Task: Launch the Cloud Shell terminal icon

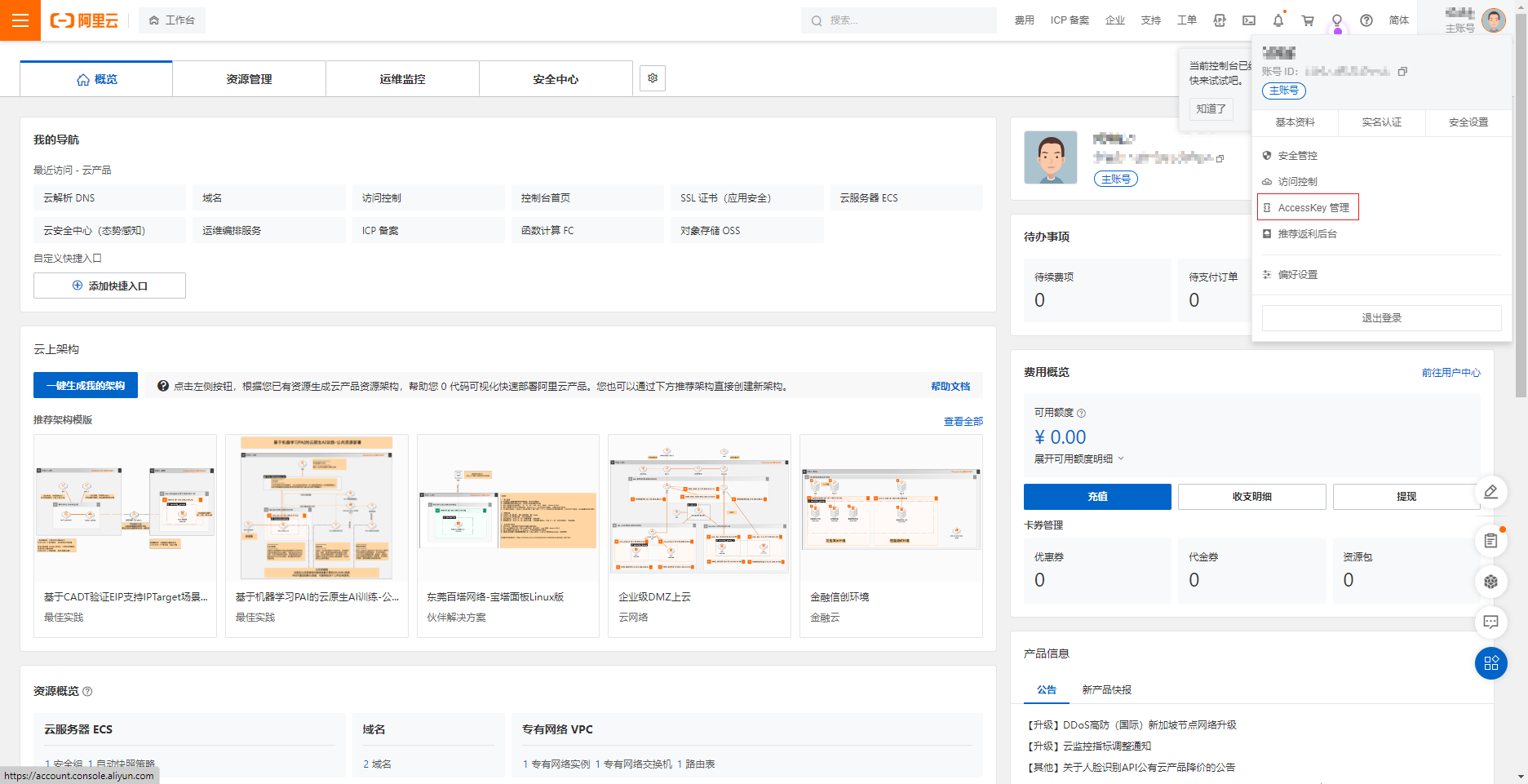Action: point(1249,20)
